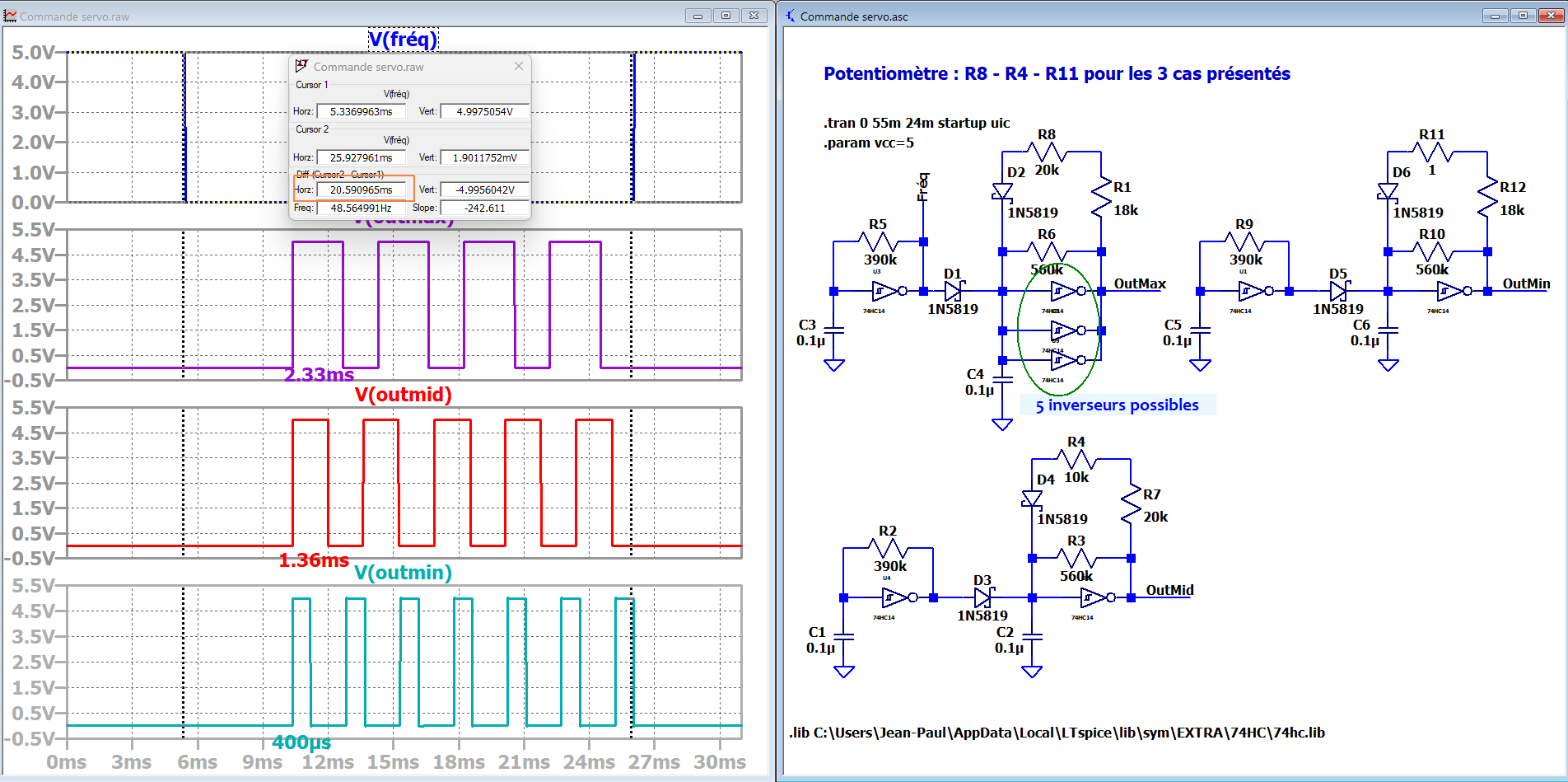Click the inverter driving the OutMid output

click(x=1096, y=597)
